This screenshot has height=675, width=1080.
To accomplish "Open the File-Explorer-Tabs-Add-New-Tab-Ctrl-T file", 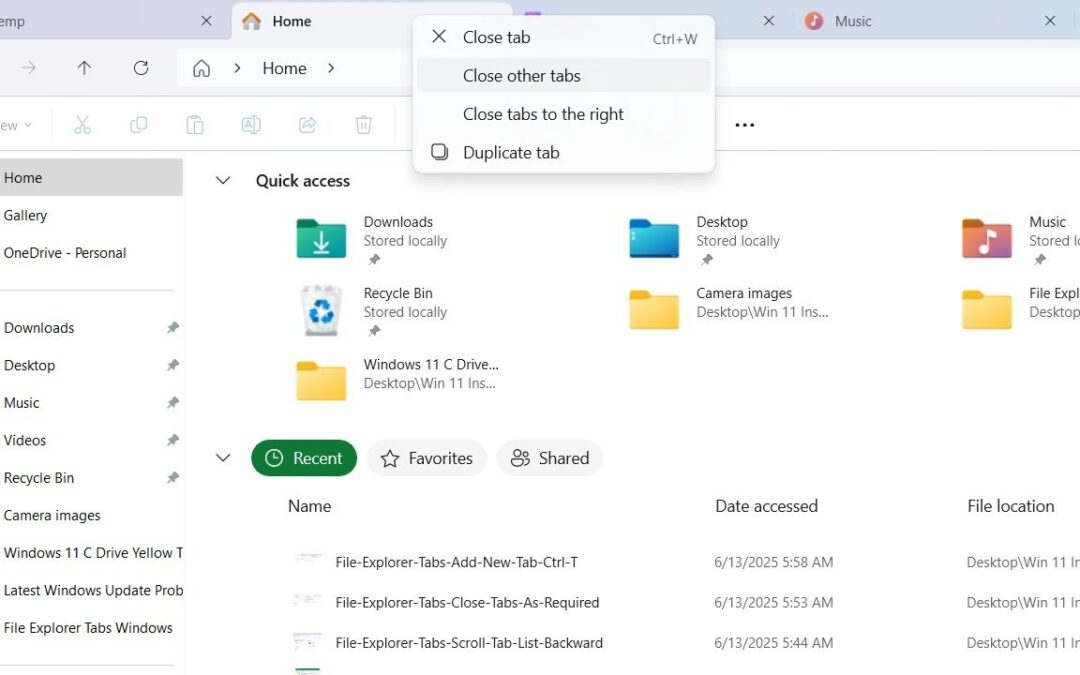I will (x=456, y=562).
